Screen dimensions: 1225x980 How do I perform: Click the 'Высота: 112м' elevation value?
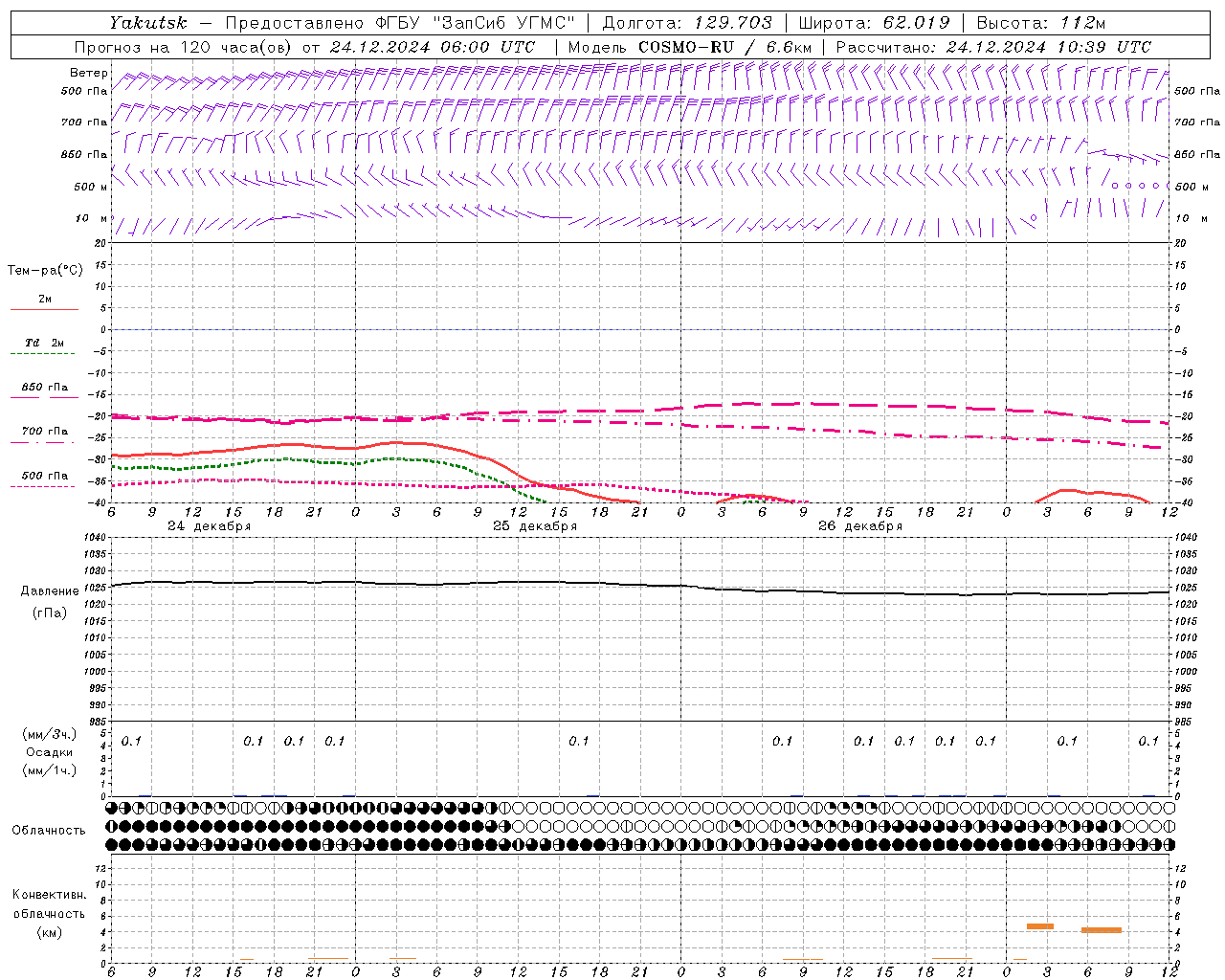click(x=1041, y=23)
